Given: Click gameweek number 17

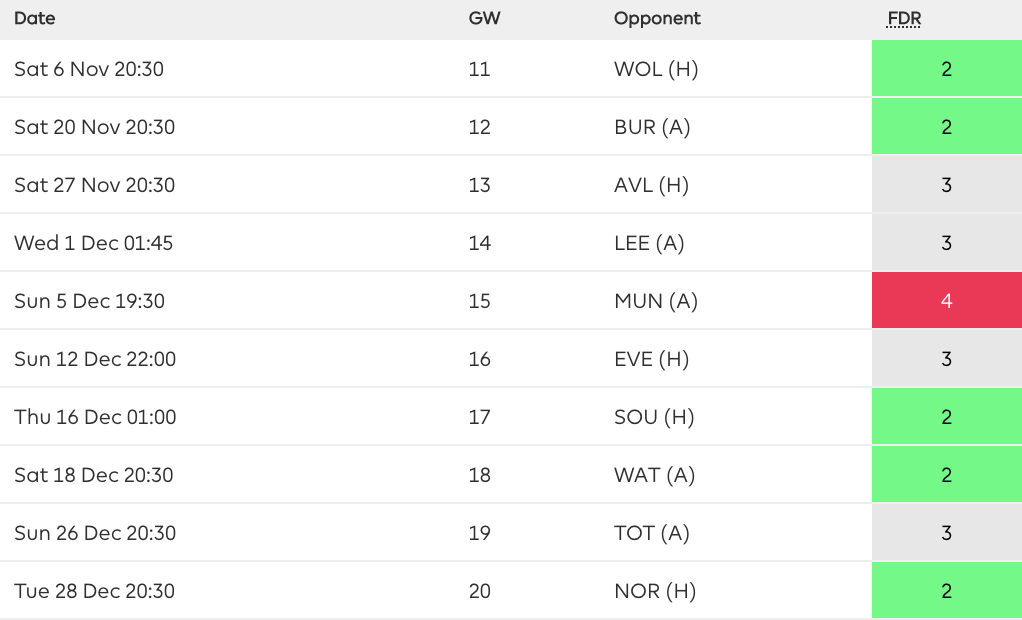Looking at the screenshot, I should pos(479,417).
